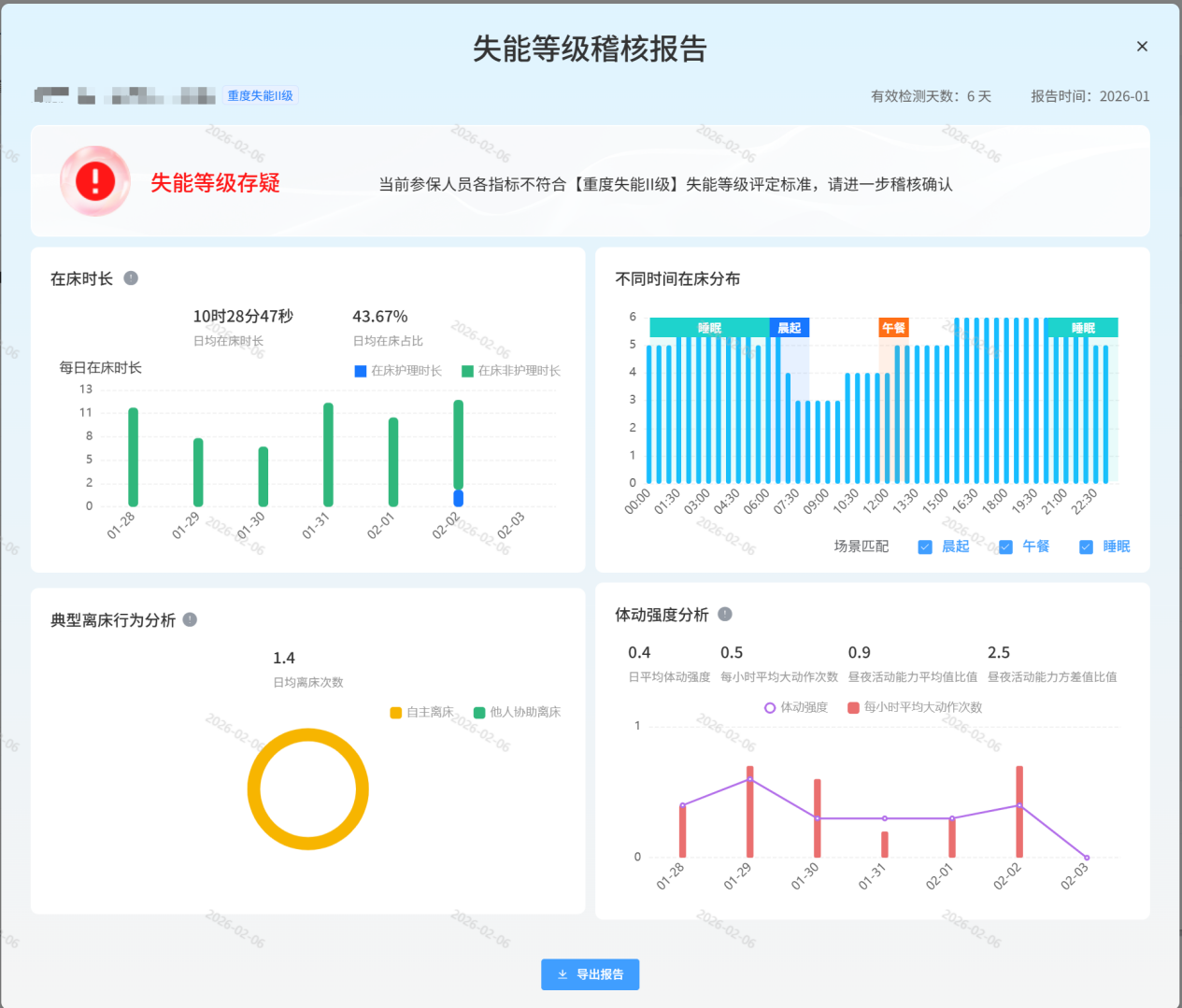Click the yellow donut chart ring
The image size is (1182, 1008).
[308, 733]
